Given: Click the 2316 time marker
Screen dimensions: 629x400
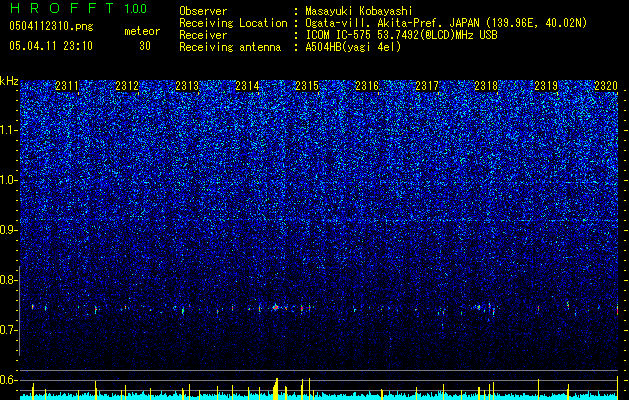Looking at the screenshot, I should click(367, 86).
